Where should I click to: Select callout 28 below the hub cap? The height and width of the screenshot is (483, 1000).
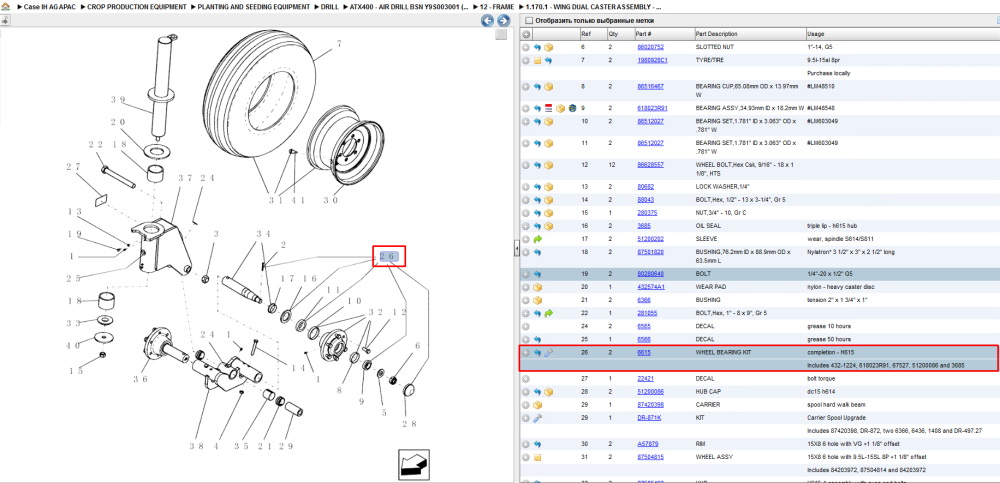(x=409, y=423)
